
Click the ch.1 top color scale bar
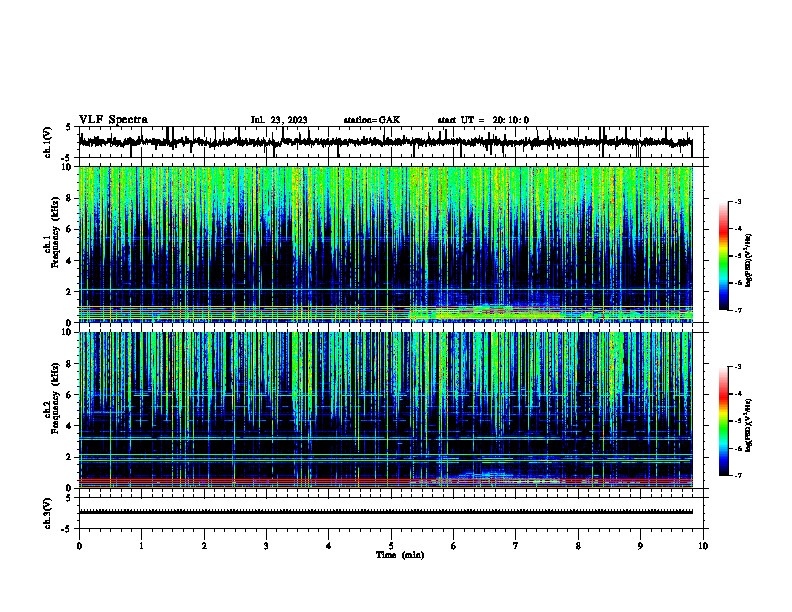tap(723, 256)
